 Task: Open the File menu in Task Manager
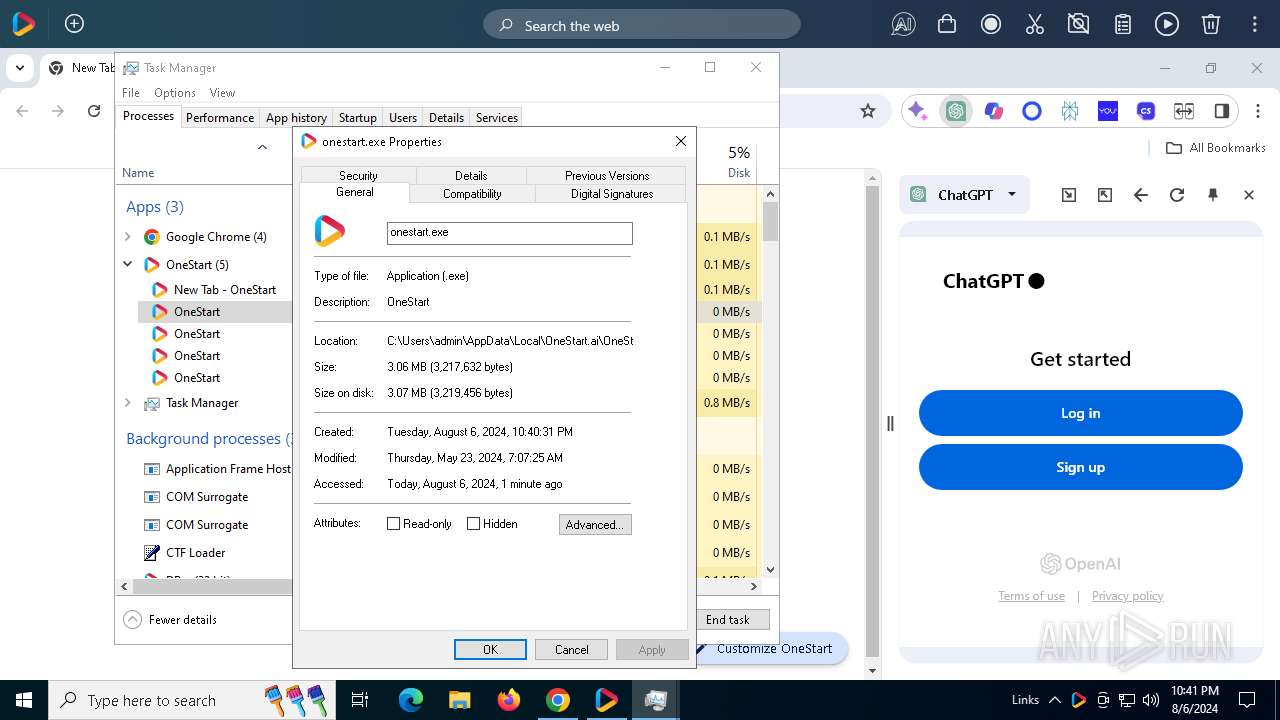coord(131,92)
